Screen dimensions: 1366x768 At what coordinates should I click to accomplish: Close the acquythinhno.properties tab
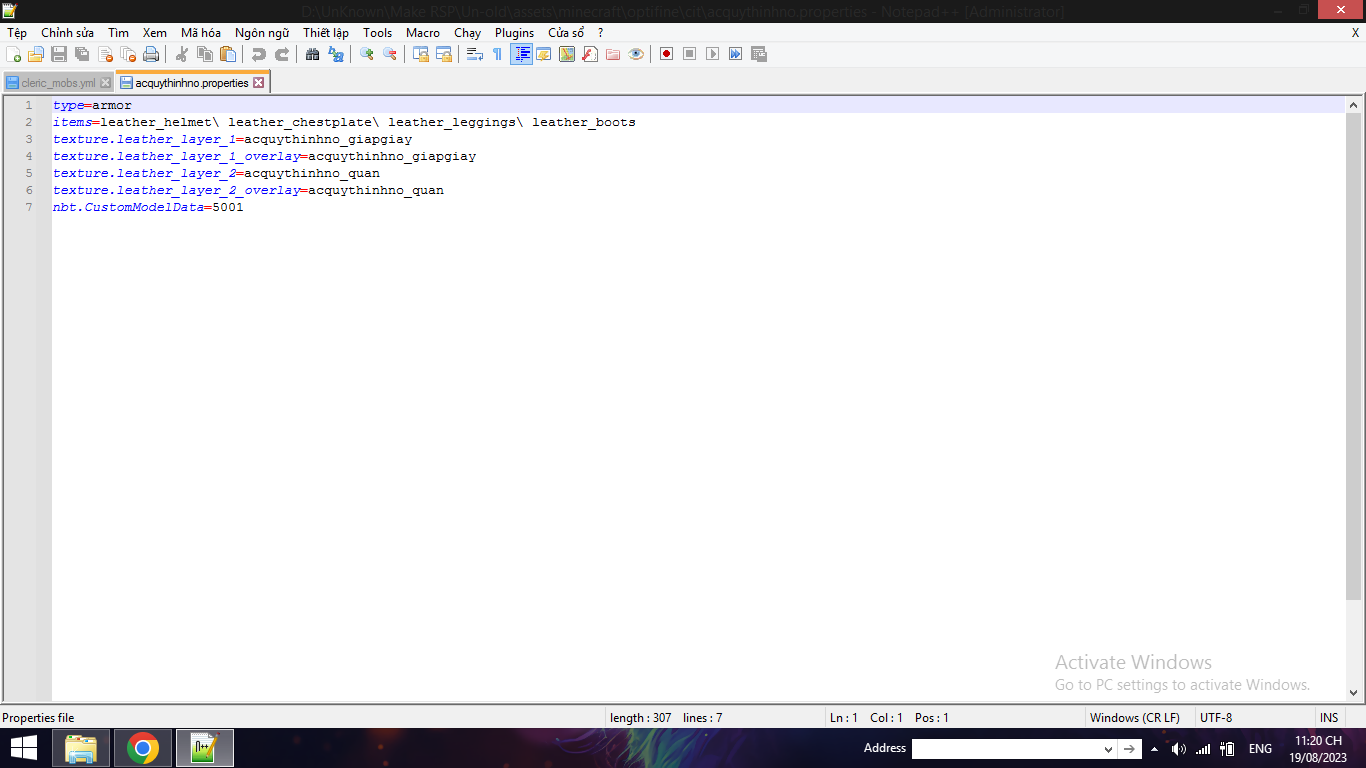pos(259,83)
